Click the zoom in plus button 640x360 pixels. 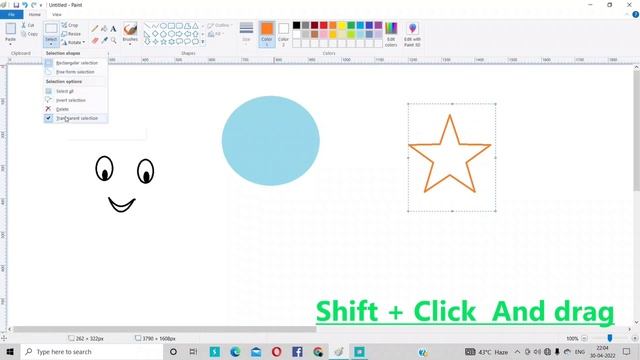634,338
